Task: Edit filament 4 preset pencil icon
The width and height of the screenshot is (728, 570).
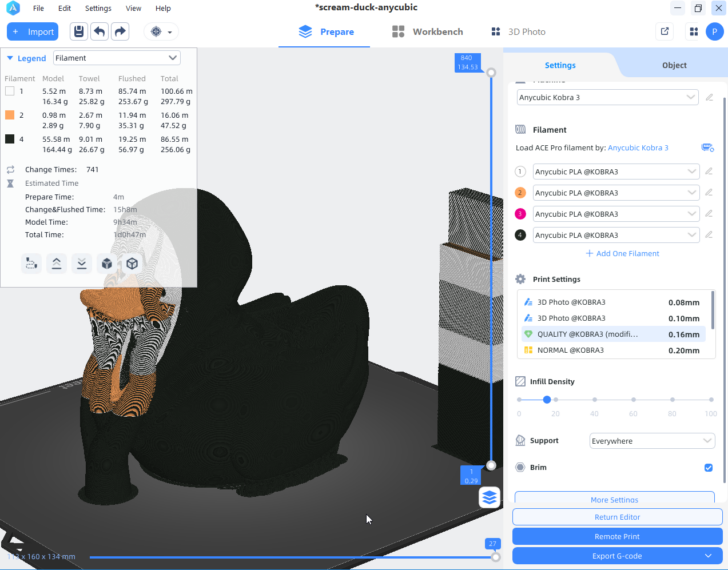Action: click(708, 235)
